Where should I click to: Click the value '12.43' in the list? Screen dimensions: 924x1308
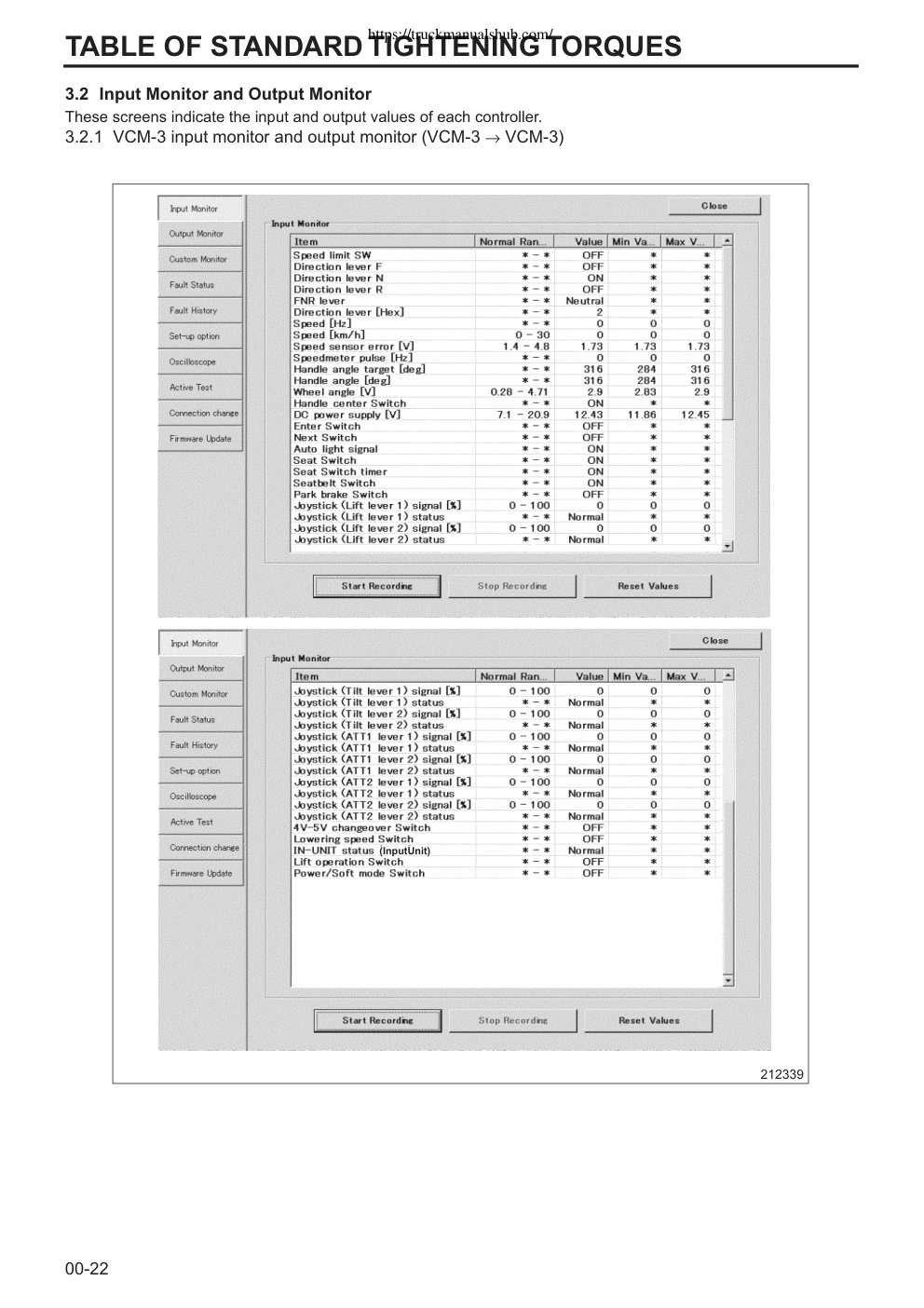click(x=589, y=415)
